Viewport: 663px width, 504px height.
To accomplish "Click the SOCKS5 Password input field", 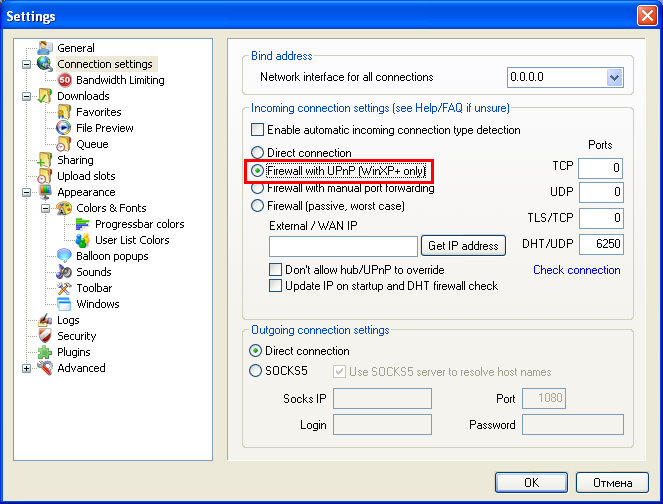I will [x=573, y=424].
